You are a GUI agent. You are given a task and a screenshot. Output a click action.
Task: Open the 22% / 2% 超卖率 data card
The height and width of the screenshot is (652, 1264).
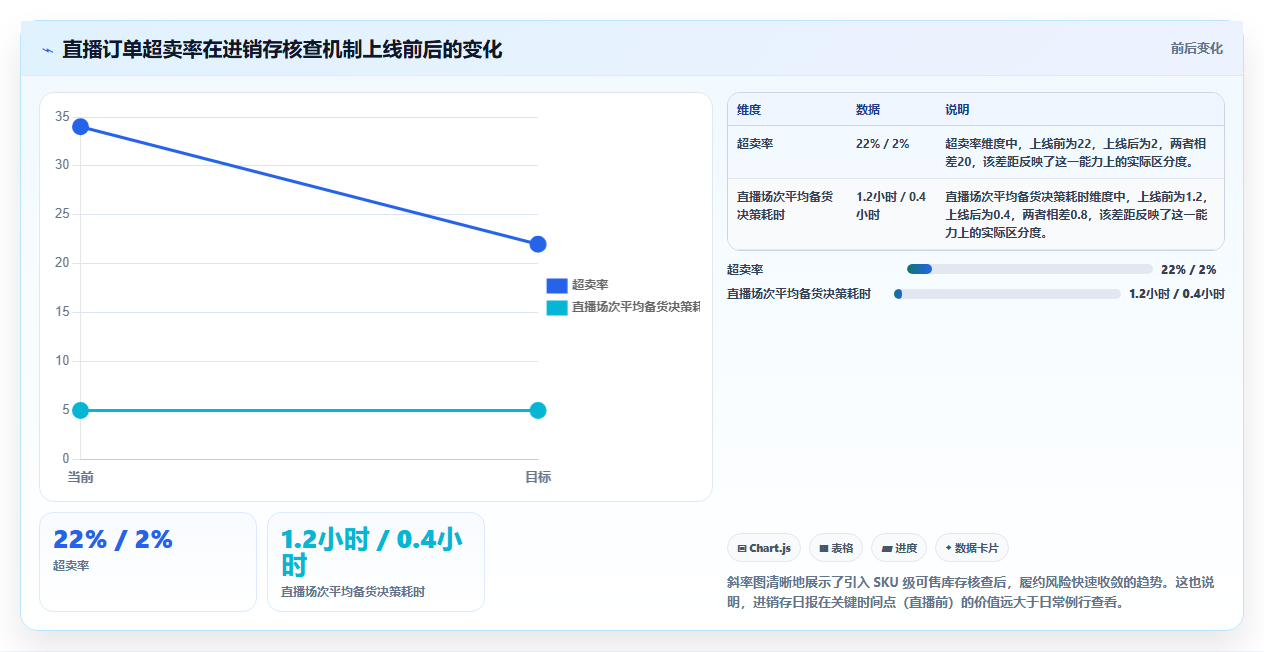148,561
